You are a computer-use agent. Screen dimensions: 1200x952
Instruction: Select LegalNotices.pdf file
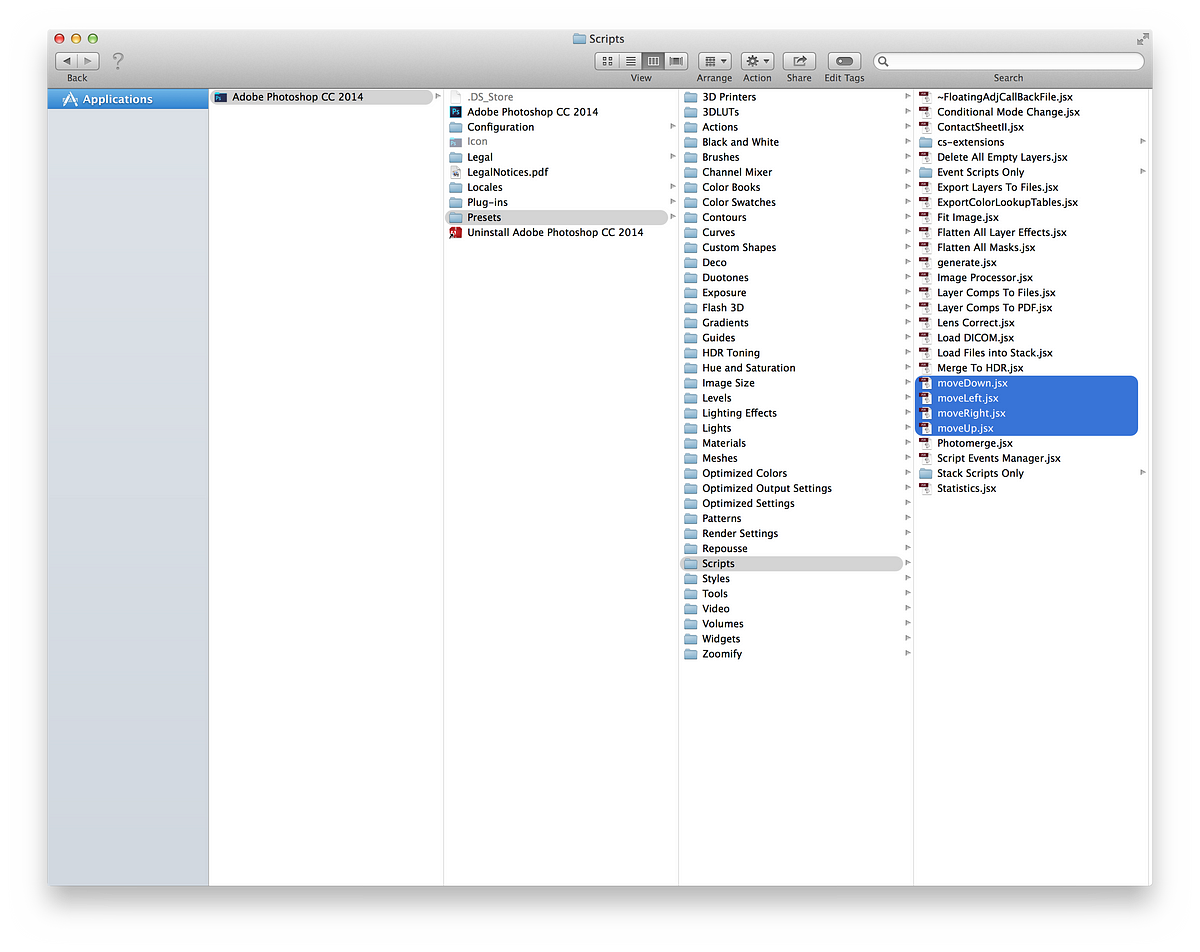click(507, 172)
